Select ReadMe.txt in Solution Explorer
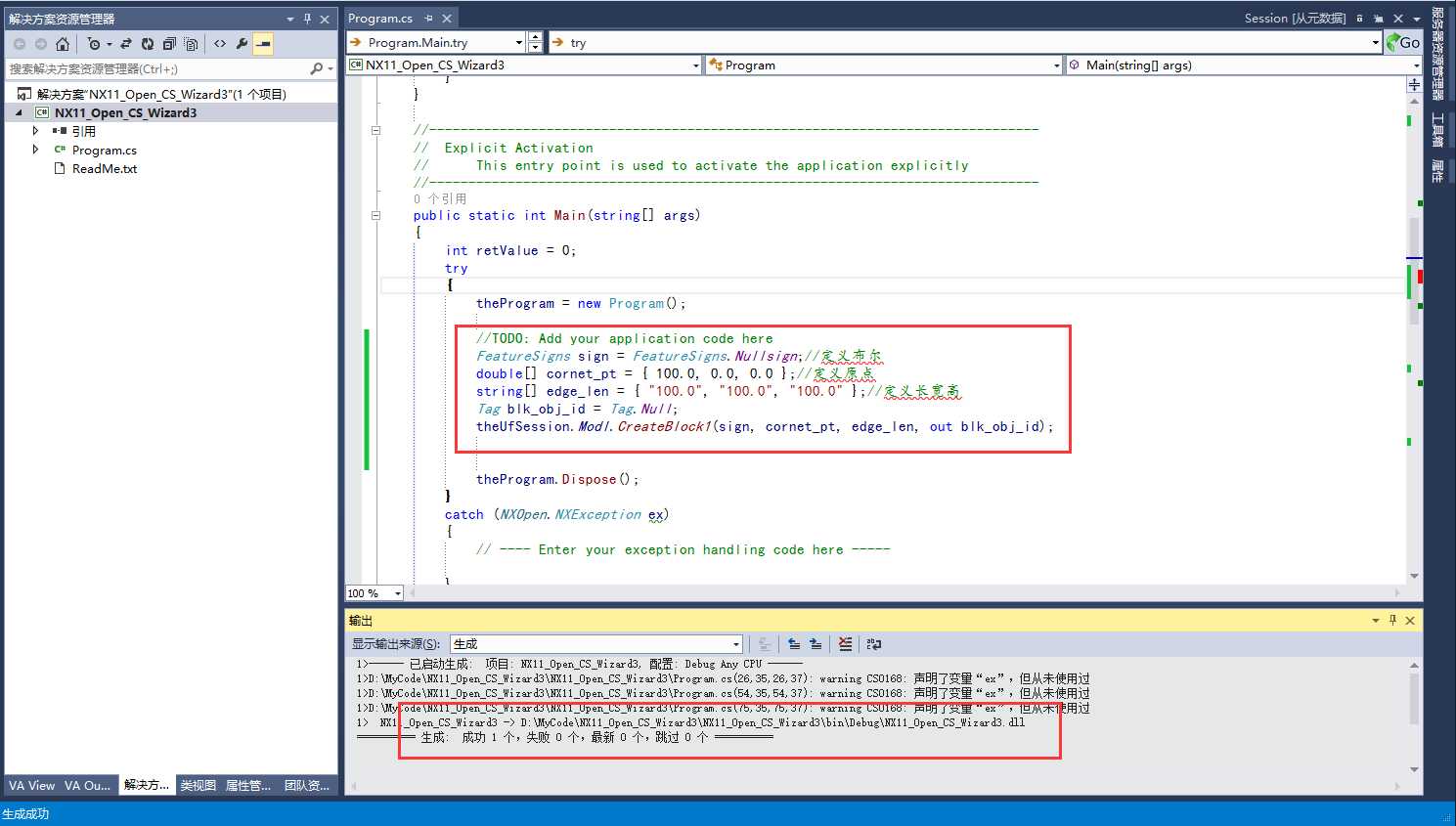 (104, 168)
